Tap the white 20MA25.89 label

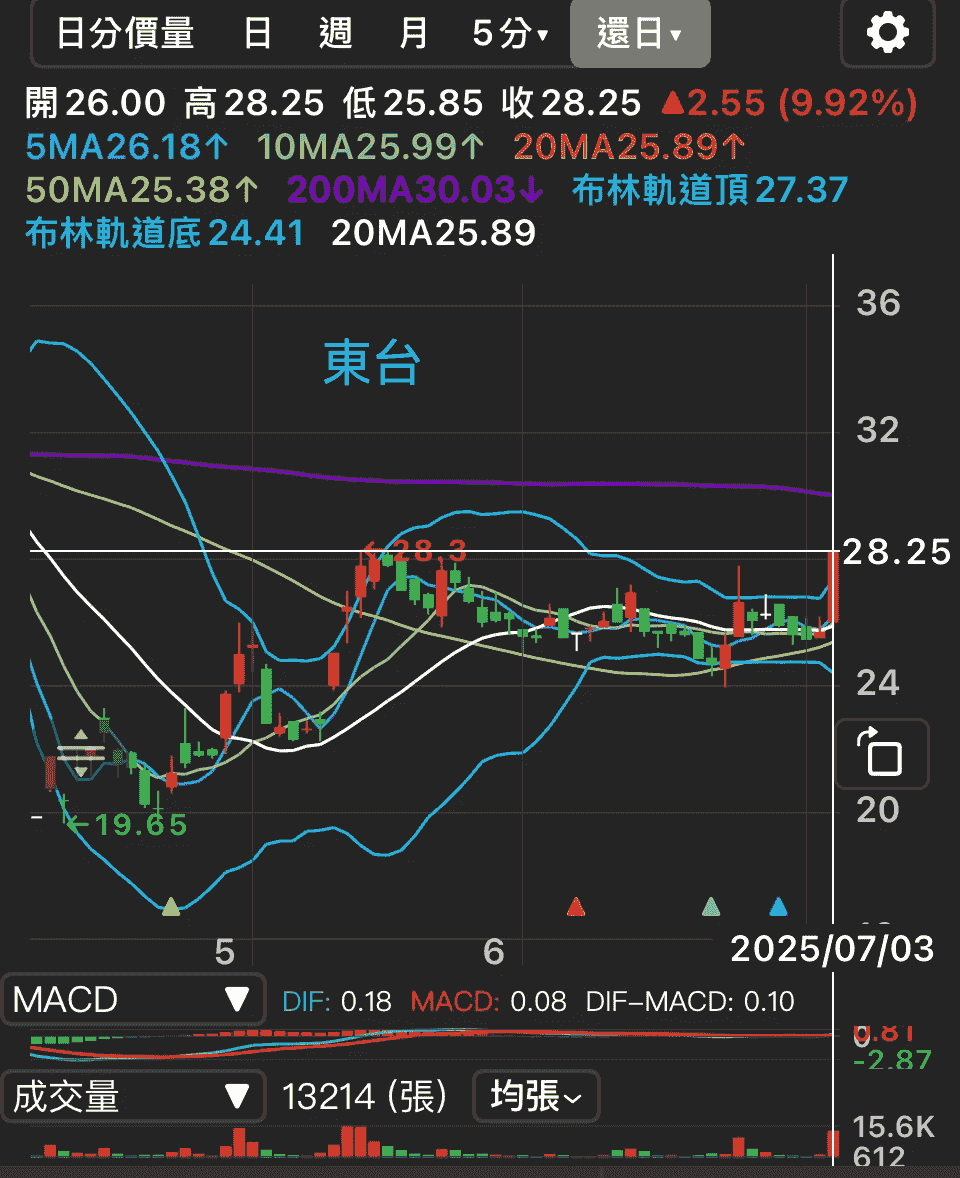(433, 234)
